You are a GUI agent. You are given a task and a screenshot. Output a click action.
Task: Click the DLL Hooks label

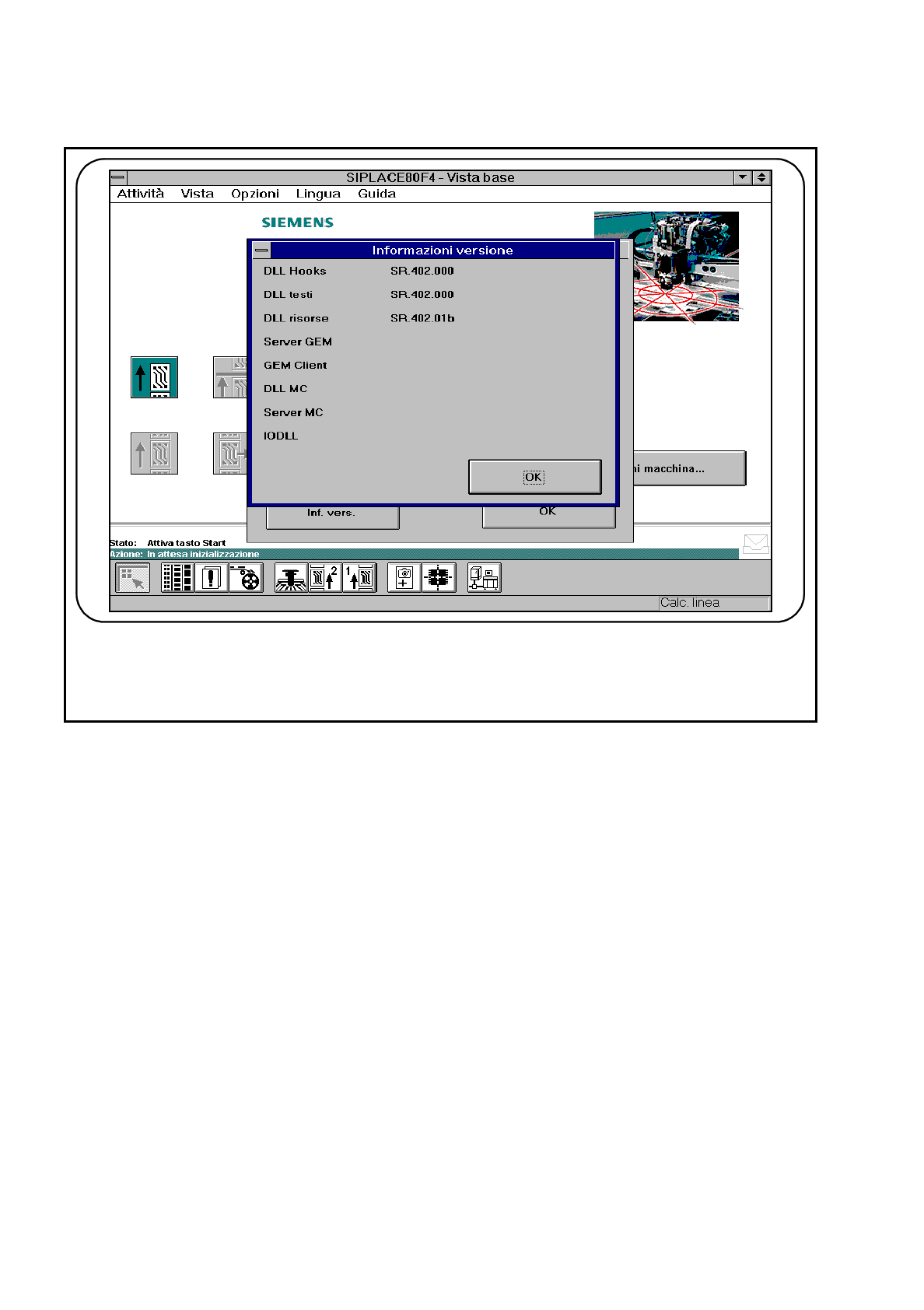pos(295,271)
